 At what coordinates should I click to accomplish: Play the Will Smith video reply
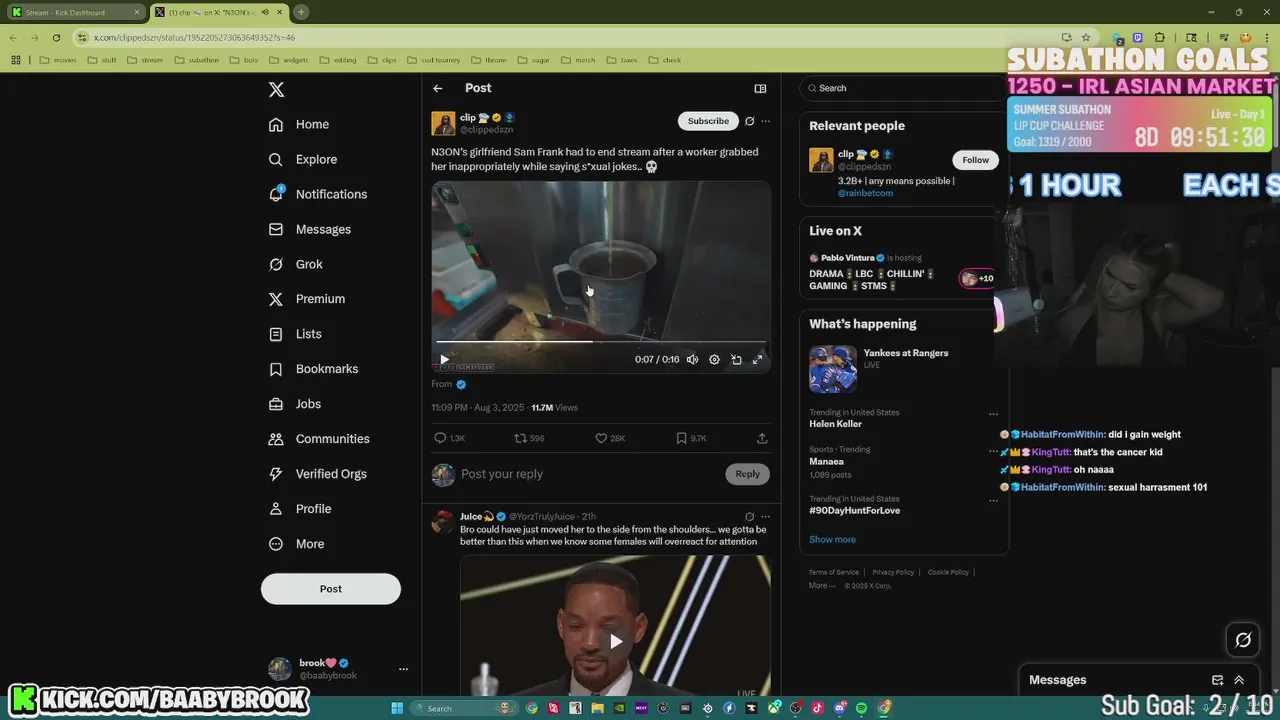pos(616,641)
